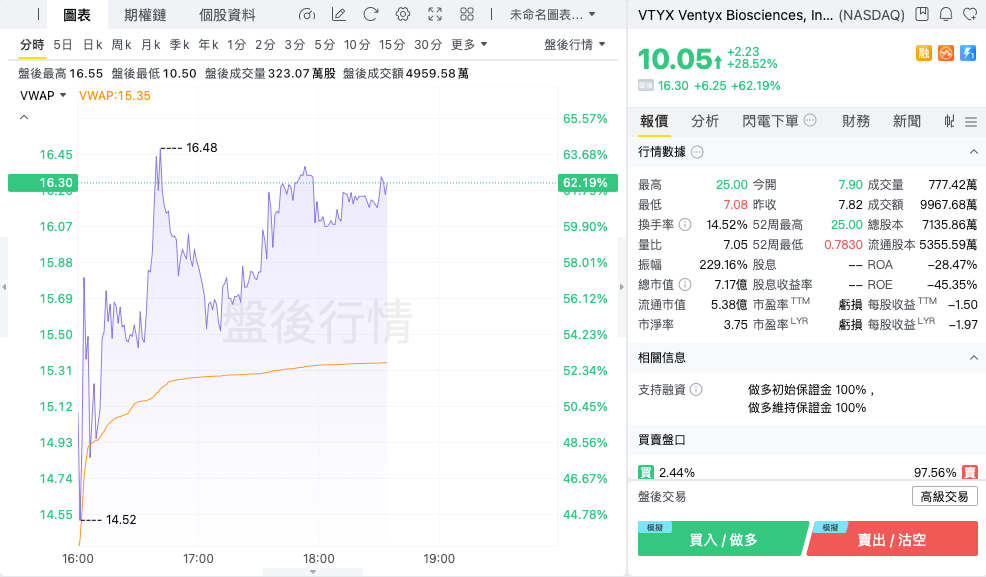This screenshot has width=986, height=577.
Task: Select the 季k timeframe
Action: (x=179, y=45)
